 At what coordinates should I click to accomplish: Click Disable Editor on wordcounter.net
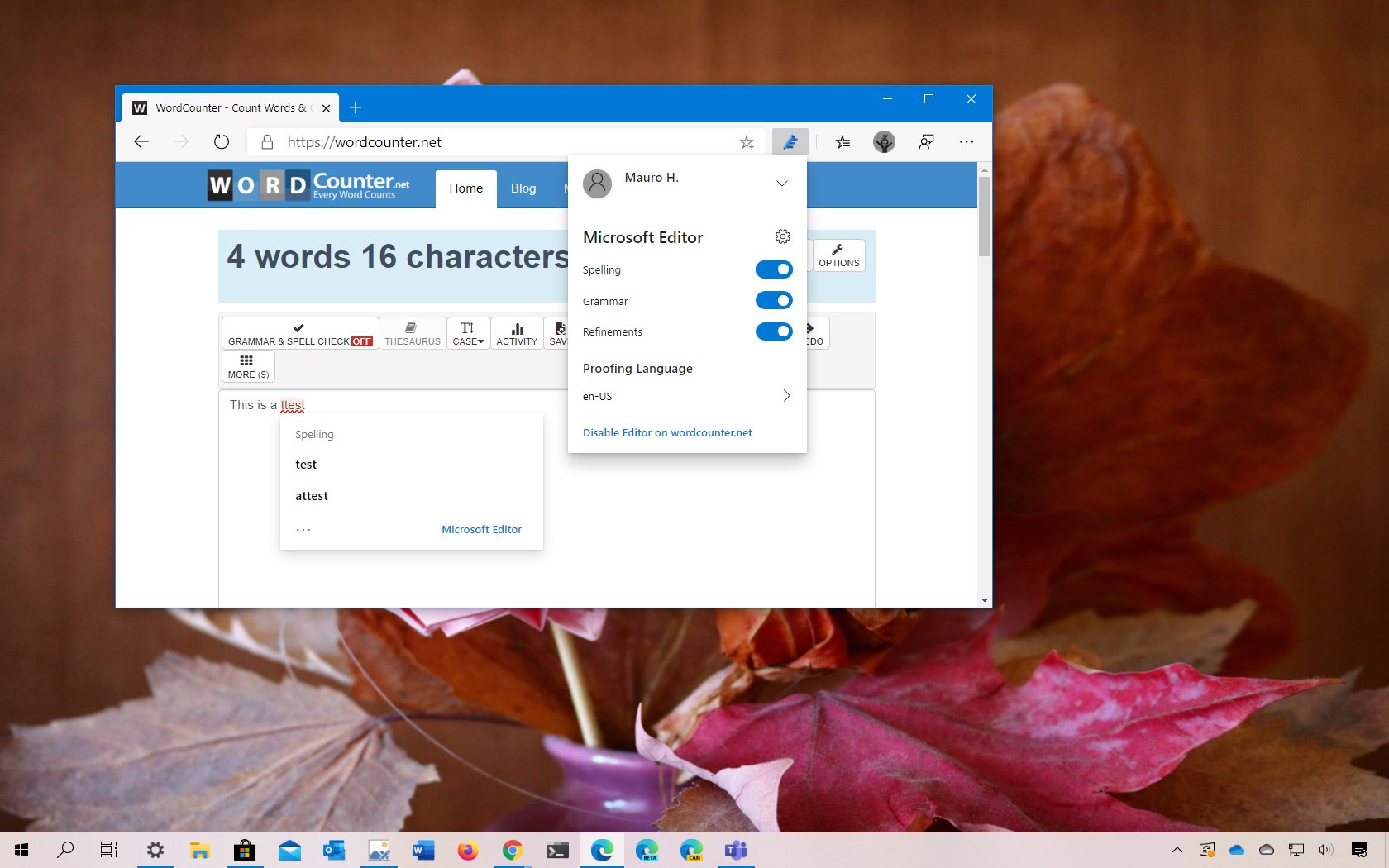click(x=666, y=432)
